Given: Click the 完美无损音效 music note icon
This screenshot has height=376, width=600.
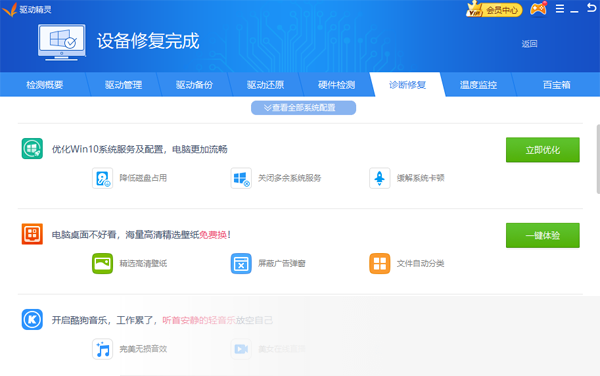Looking at the screenshot, I should (103, 349).
